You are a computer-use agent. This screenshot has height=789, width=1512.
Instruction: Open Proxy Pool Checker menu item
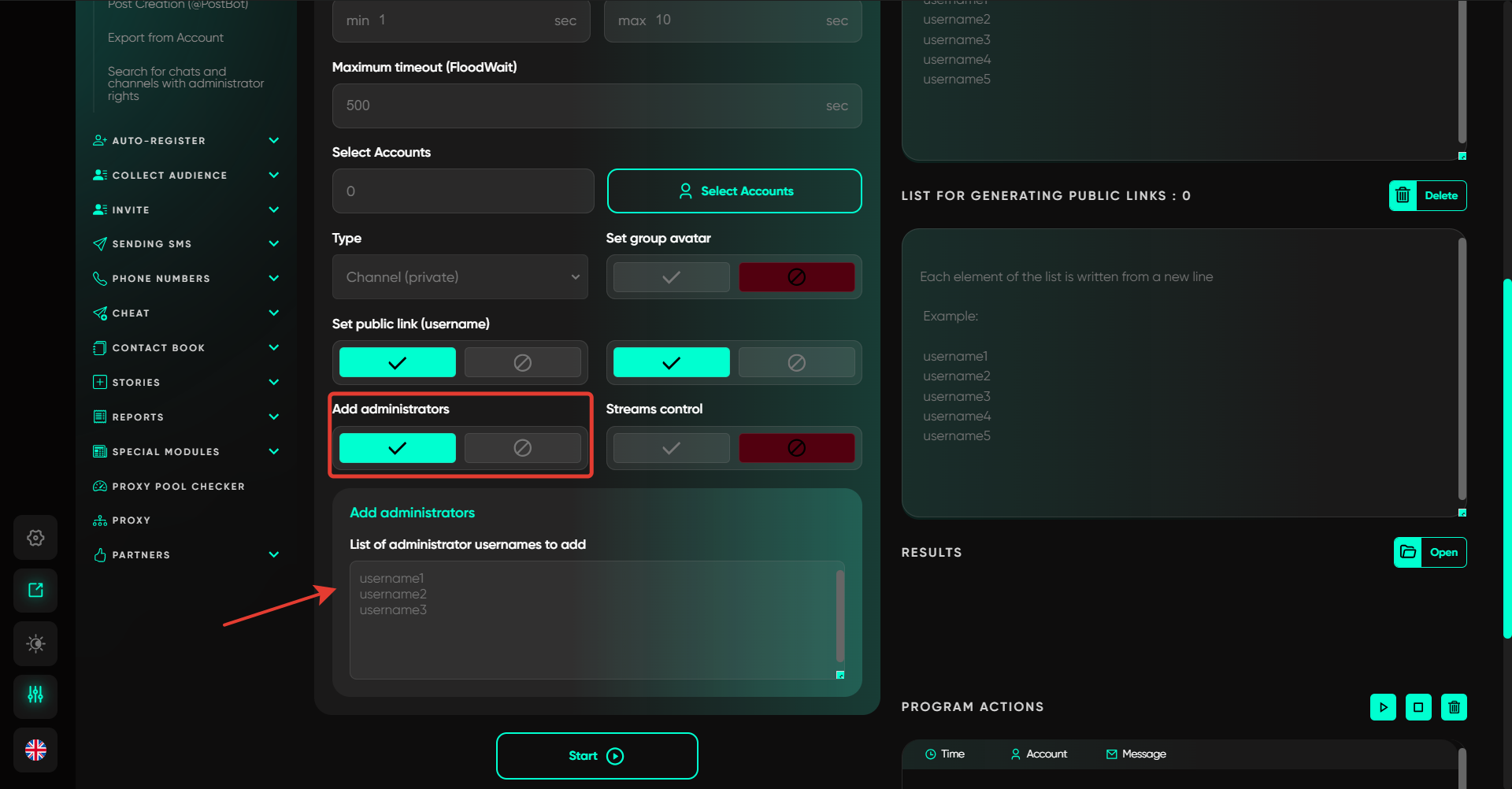tap(178, 487)
